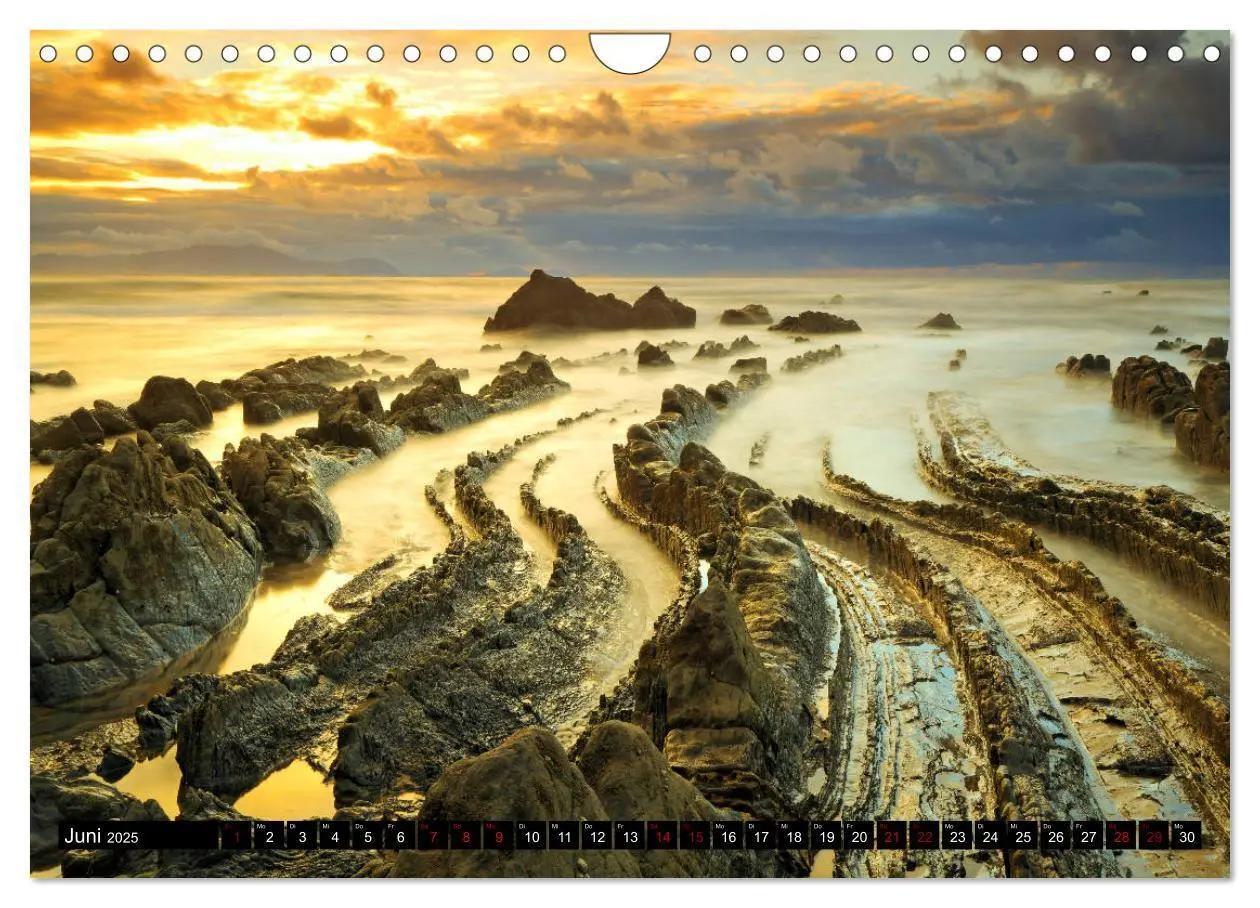Click the "Juni 2025" month label
This screenshot has height=908, width=1260.
(102, 837)
